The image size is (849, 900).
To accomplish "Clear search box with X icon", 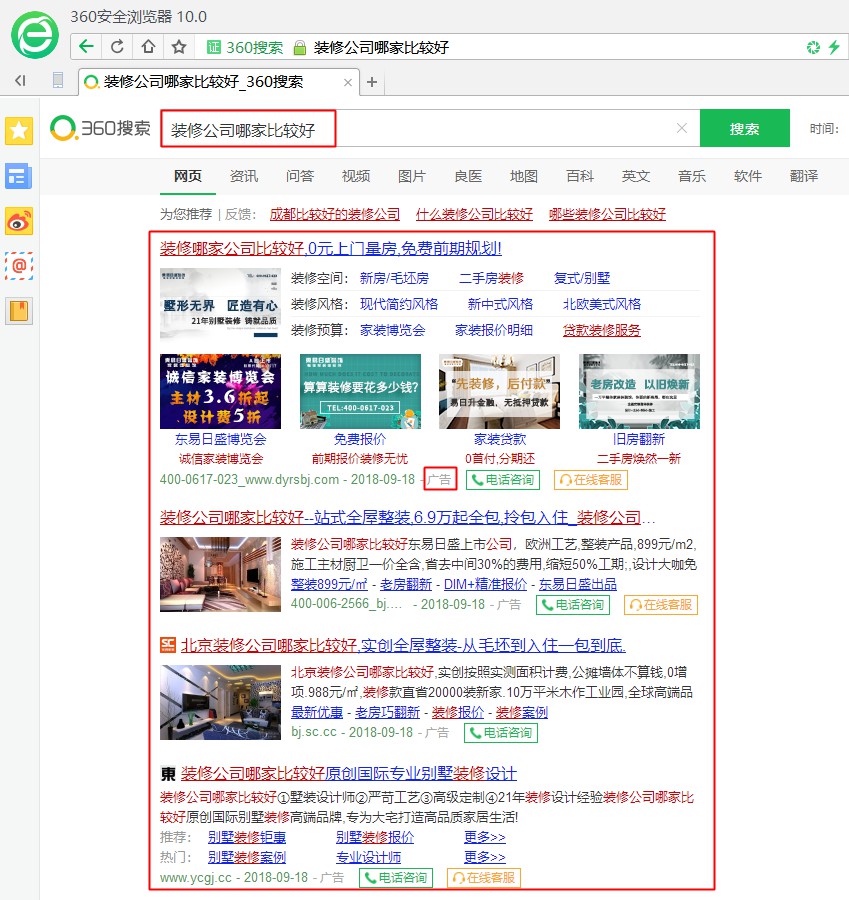I will pos(681,128).
